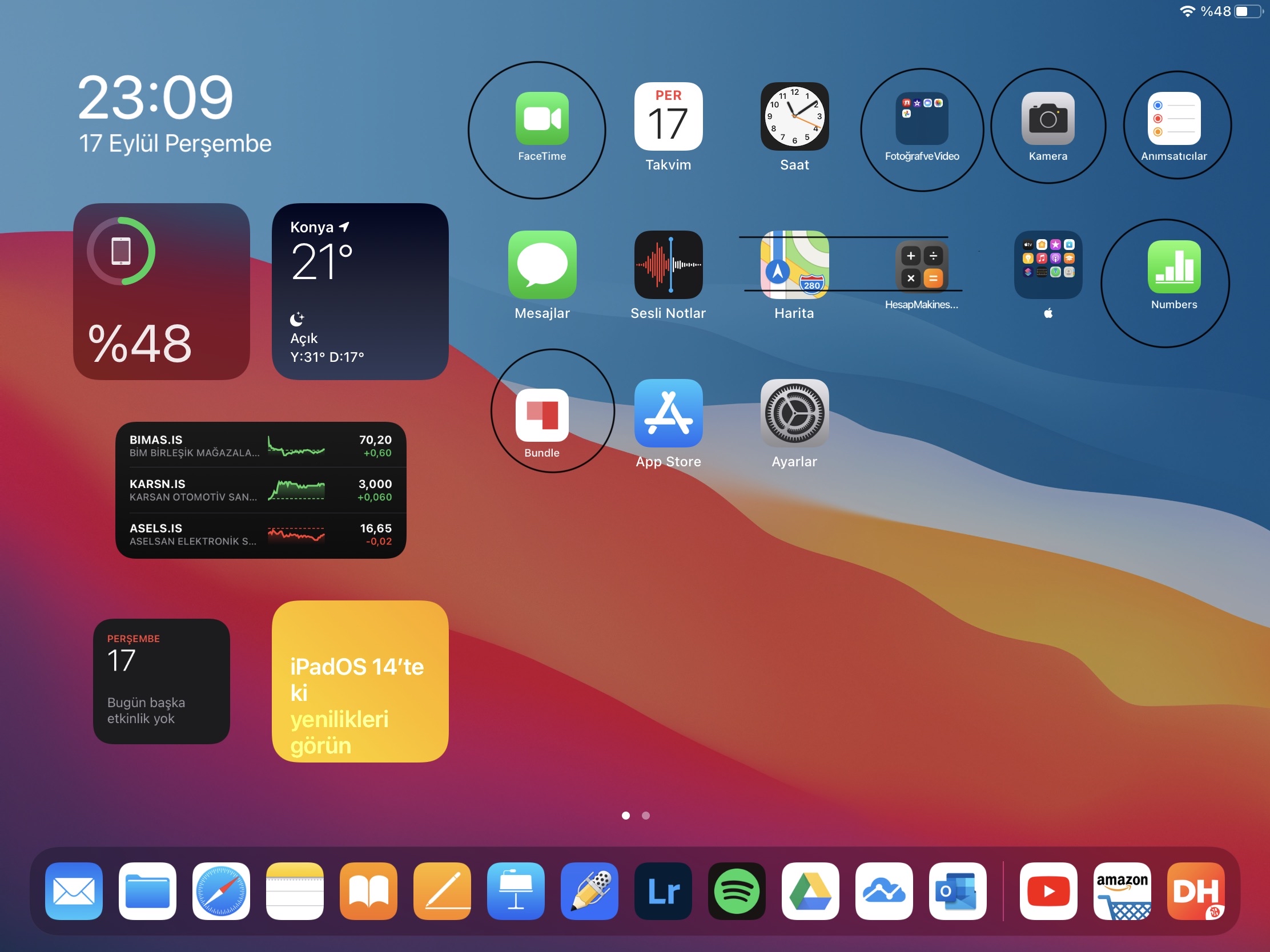Image resolution: width=1270 pixels, height=952 pixels.
Task: Open Notability in the dock
Action: pyautogui.click(x=589, y=890)
